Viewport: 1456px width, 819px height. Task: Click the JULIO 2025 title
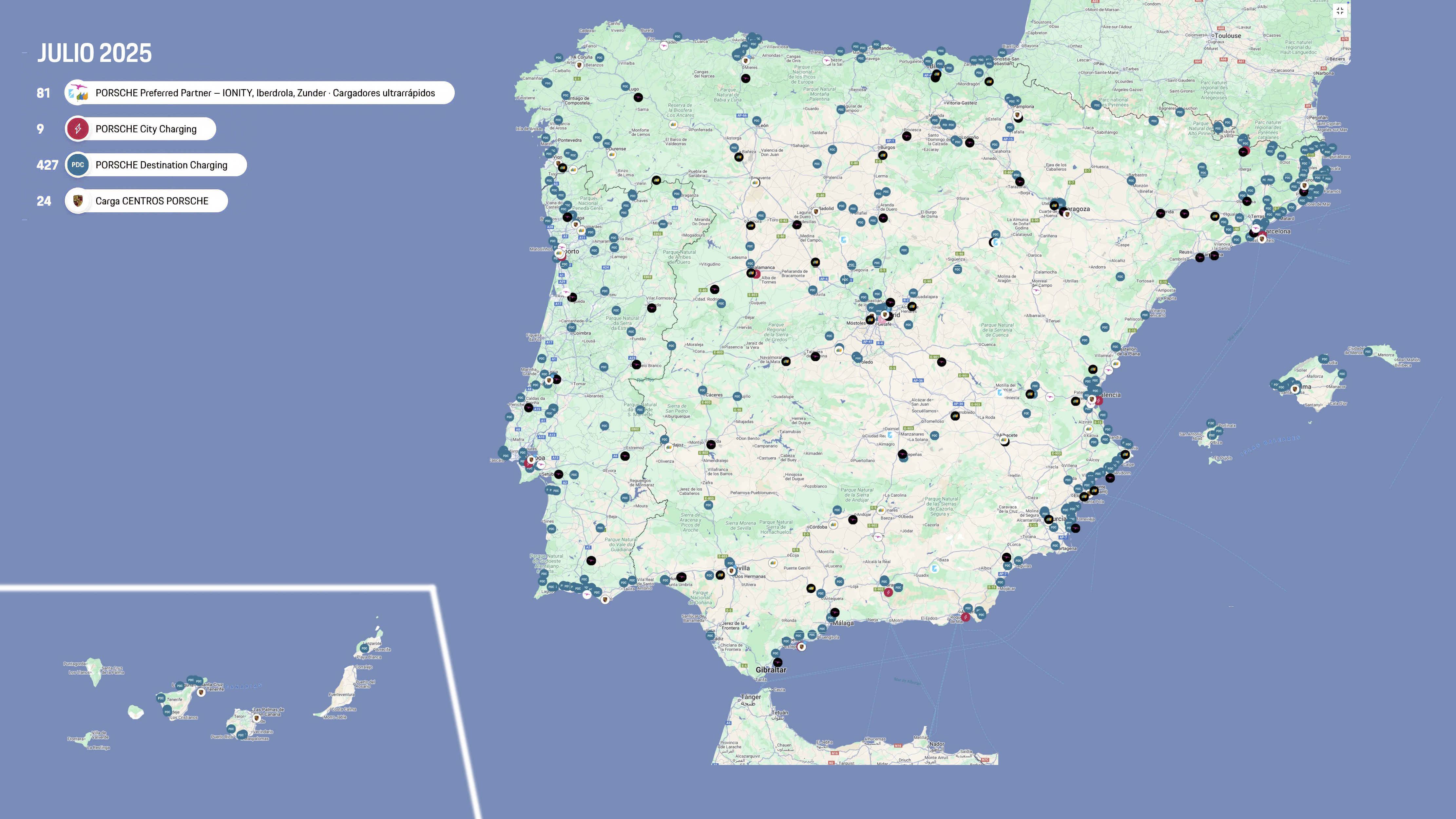pyautogui.click(x=94, y=52)
